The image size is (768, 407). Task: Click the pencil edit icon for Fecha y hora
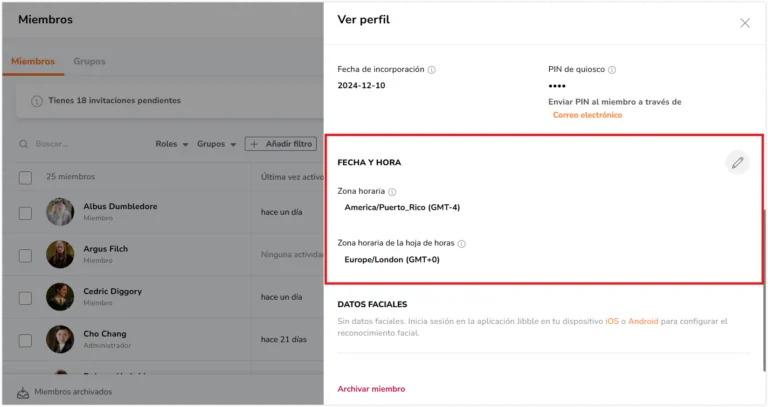(737, 163)
